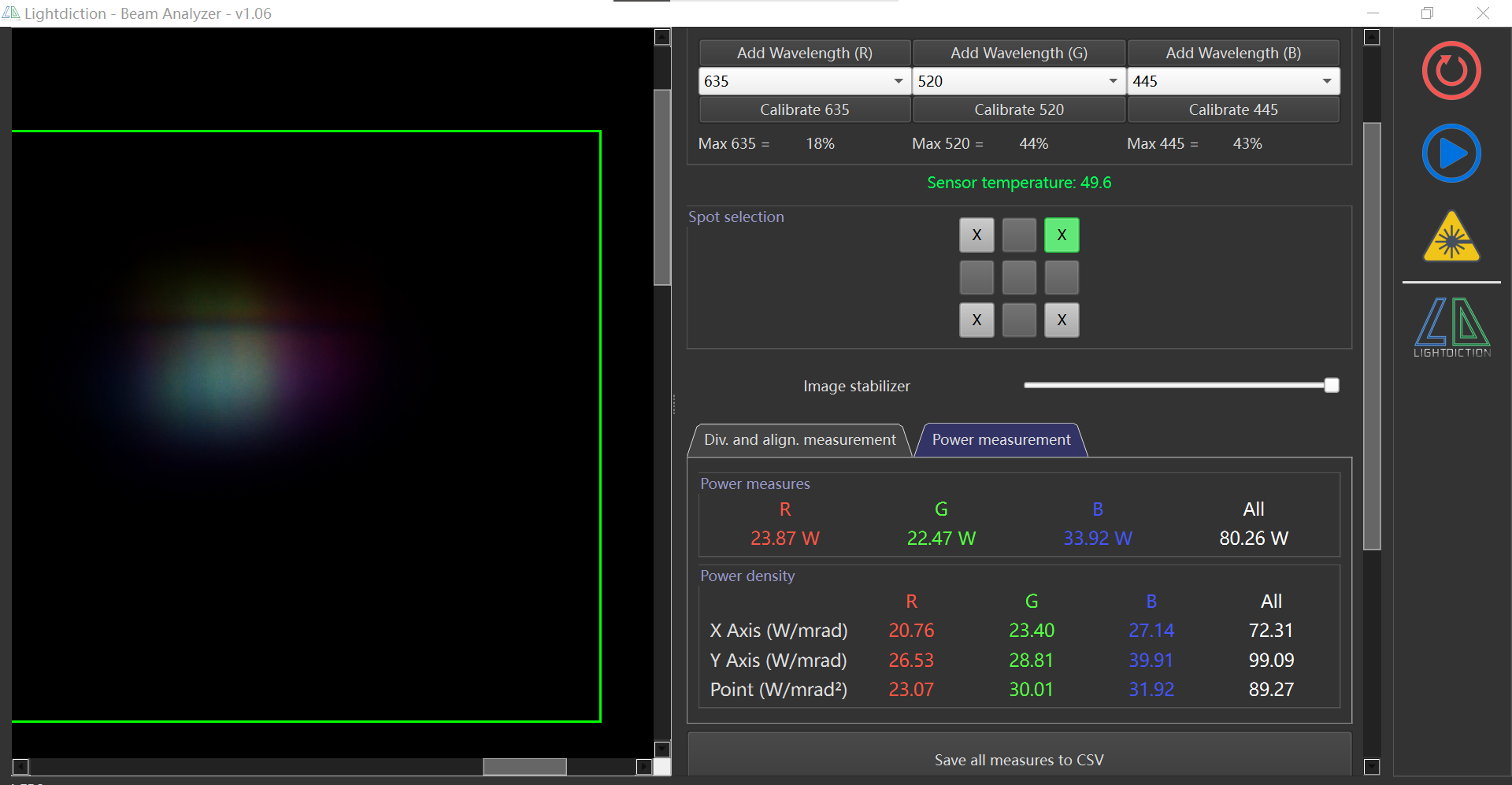Toggle the top-left spot selection box
Image resolution: width=1512 pixels, height=785 pixels.
[x=976, y=235]
